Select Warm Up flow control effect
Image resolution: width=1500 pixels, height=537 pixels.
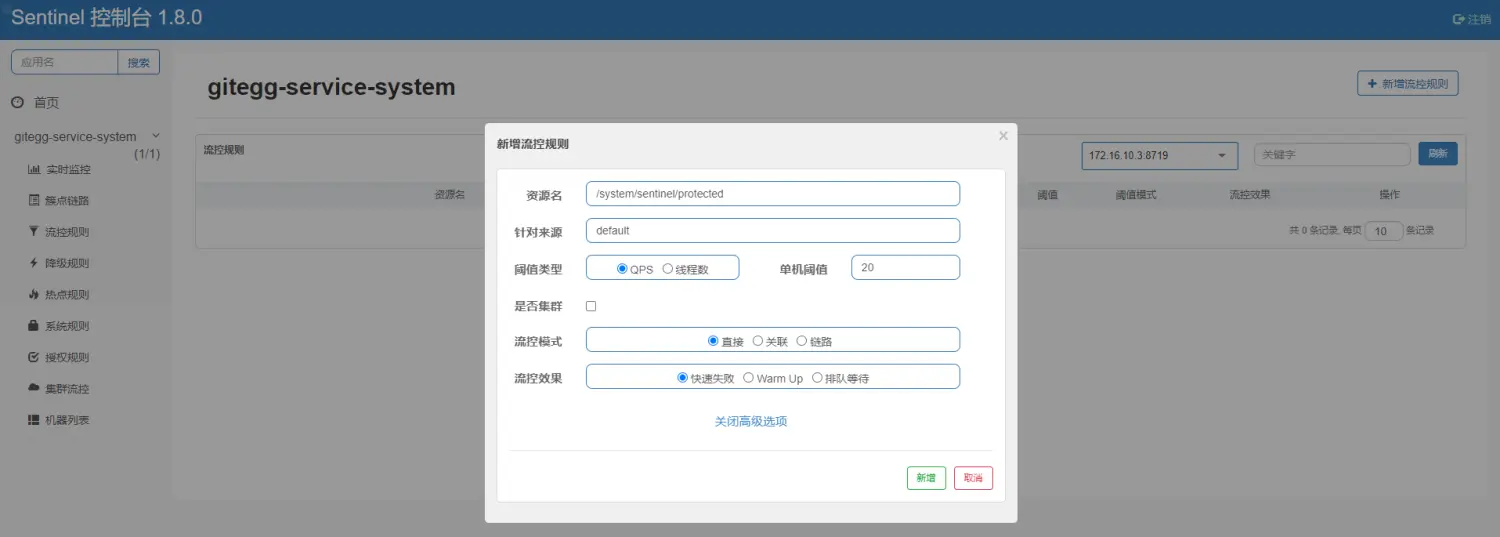pyautogui.click(x=748, y=378)
